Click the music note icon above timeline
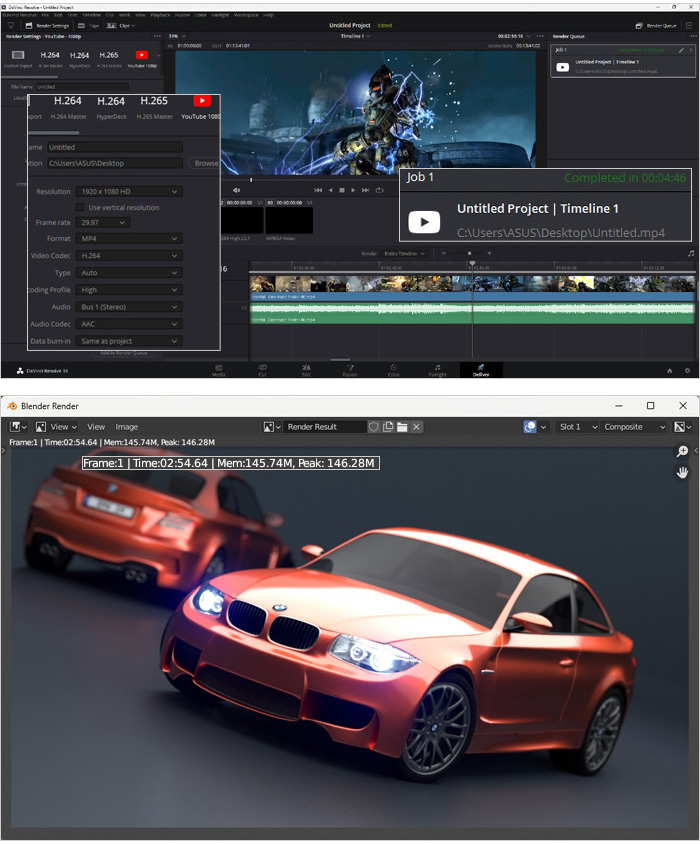The width and height of the screenshot is (700, 844). point(691,253)
